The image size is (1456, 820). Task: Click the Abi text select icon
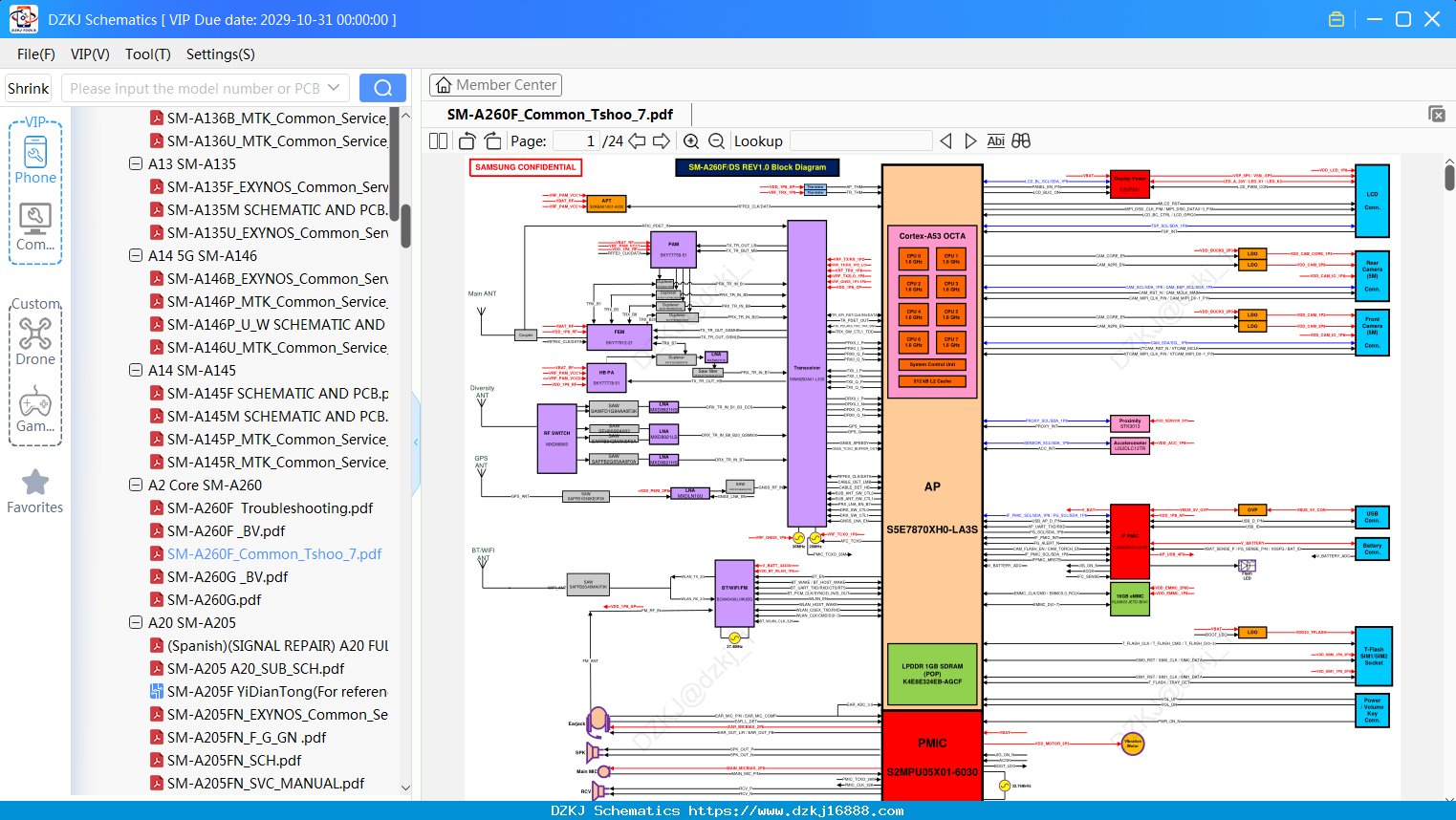(x=995, y=141)
